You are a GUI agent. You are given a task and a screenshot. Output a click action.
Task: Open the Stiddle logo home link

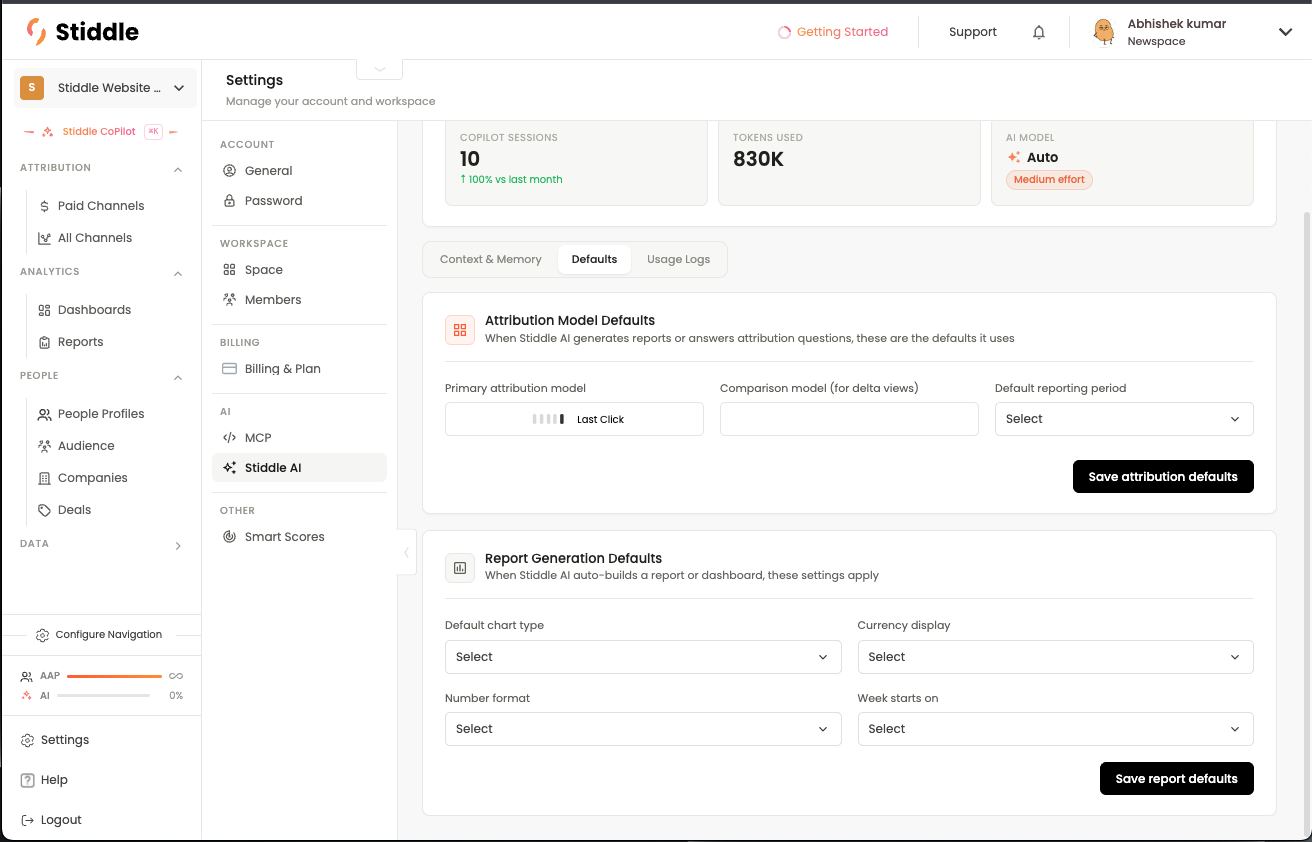[x=82, y=32]
